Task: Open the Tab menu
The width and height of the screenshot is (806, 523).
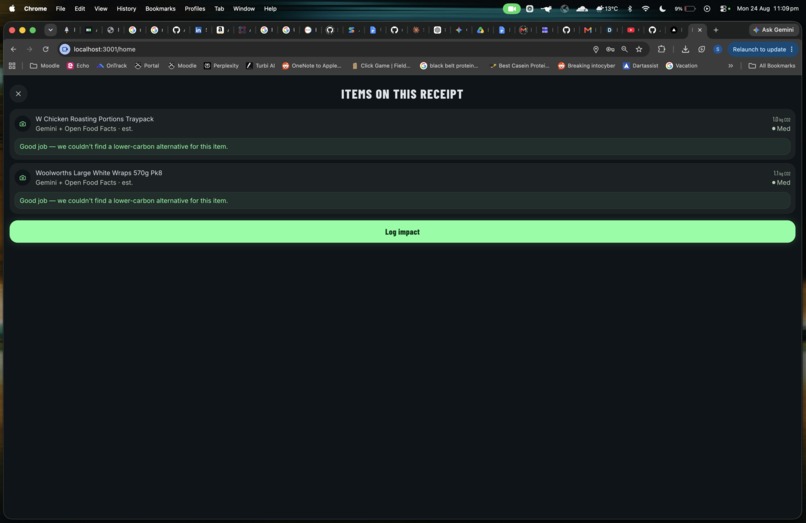Action: click(x=219, y=9)
